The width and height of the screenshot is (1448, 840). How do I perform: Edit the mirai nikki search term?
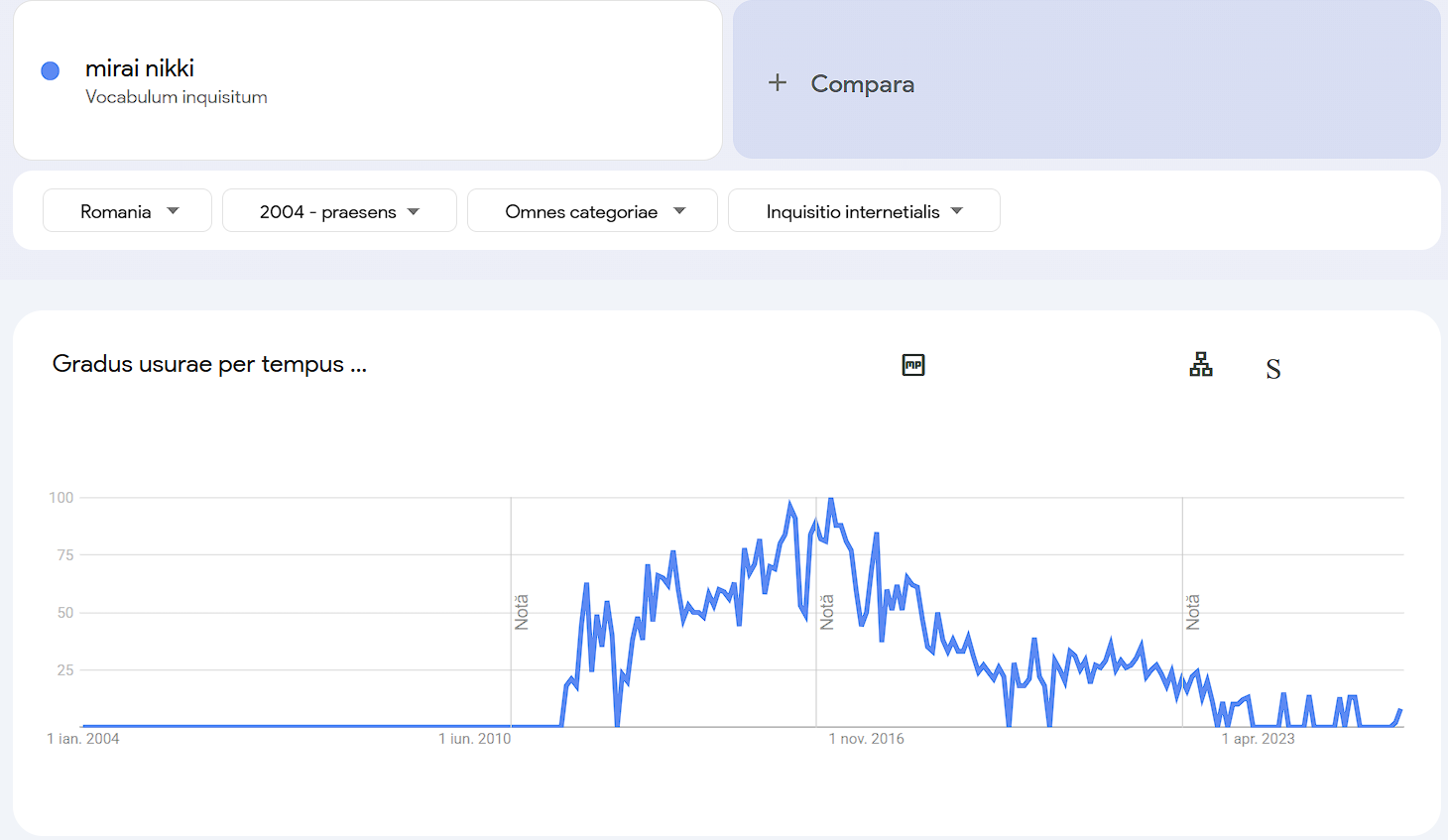click(140, 68)
